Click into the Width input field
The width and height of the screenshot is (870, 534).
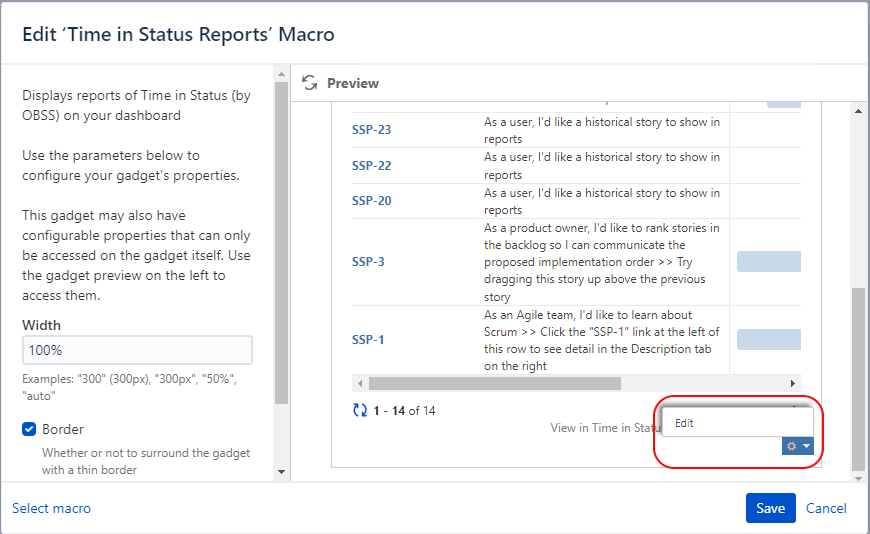tap(137, 350)
